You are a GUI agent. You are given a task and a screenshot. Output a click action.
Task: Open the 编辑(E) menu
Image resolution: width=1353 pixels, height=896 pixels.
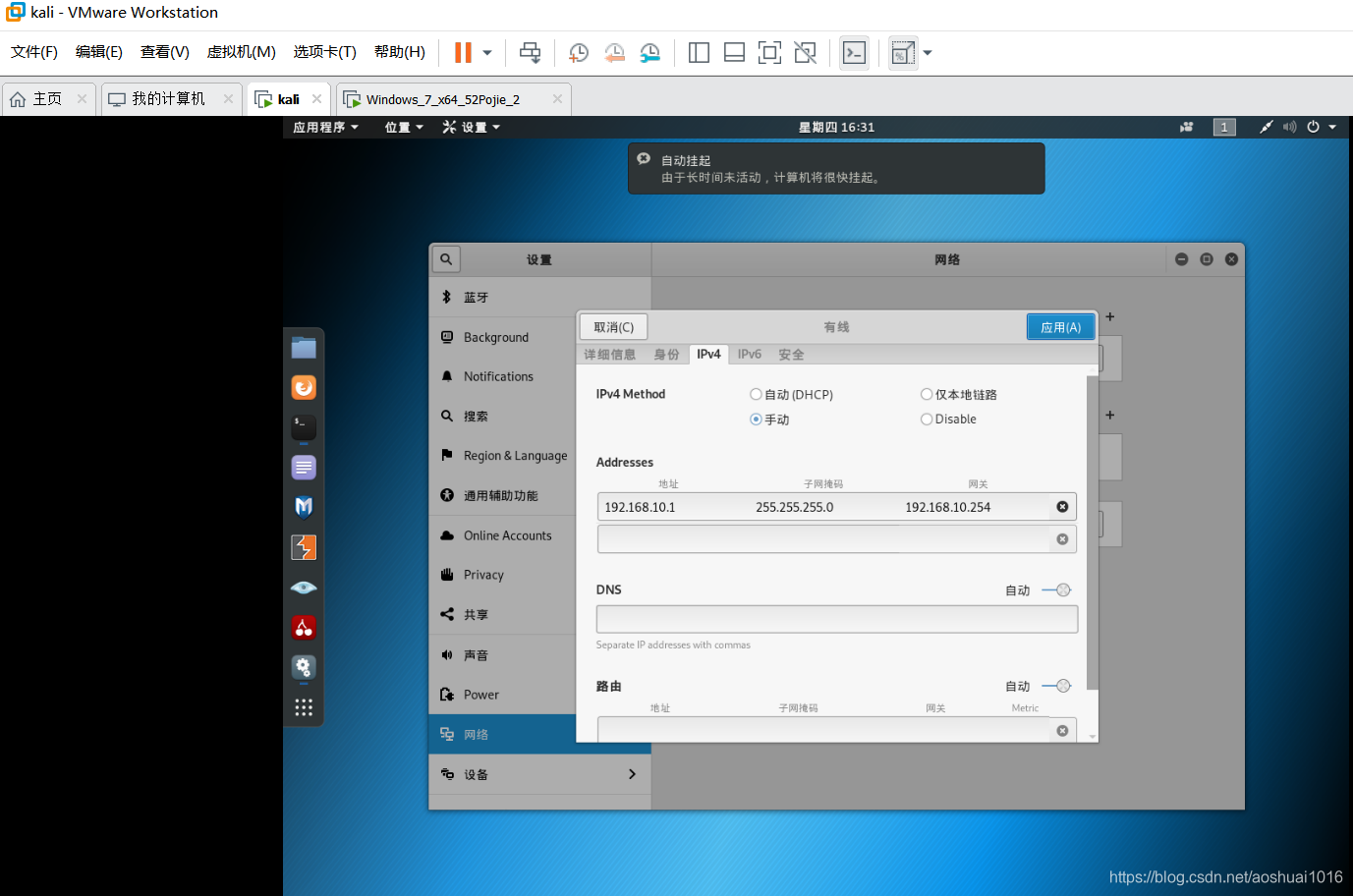(99, 52)
